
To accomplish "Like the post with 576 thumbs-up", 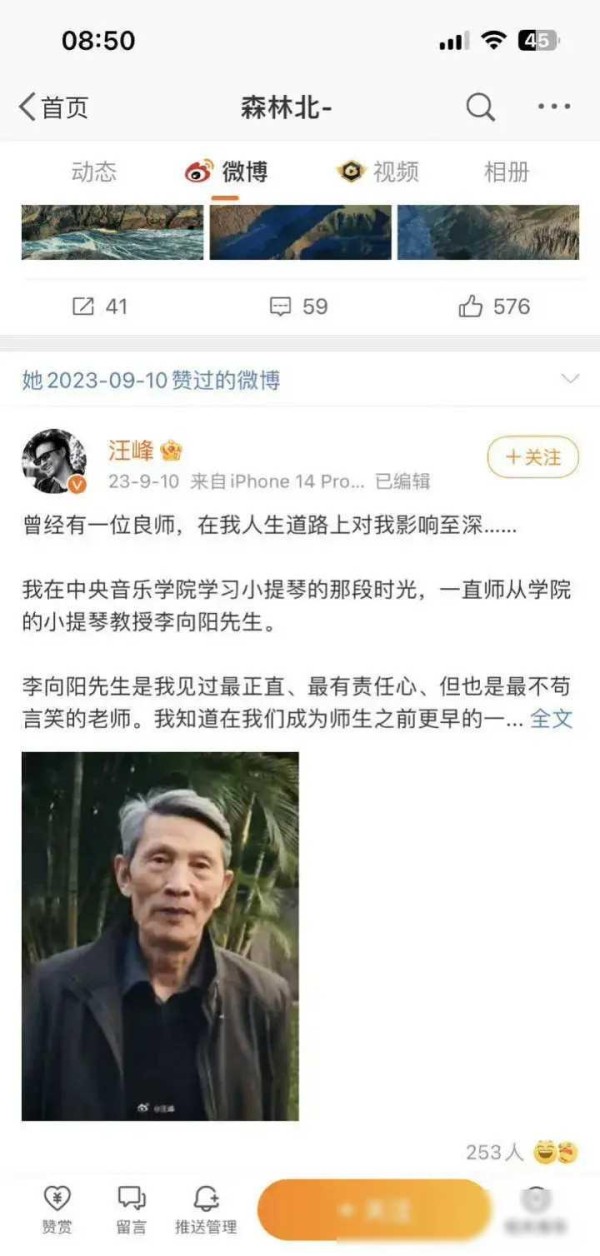I will pos(494,306).
